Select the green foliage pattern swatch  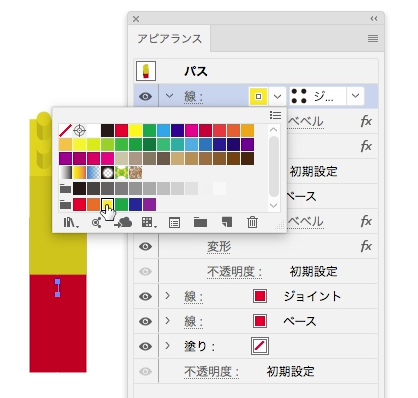121,172
